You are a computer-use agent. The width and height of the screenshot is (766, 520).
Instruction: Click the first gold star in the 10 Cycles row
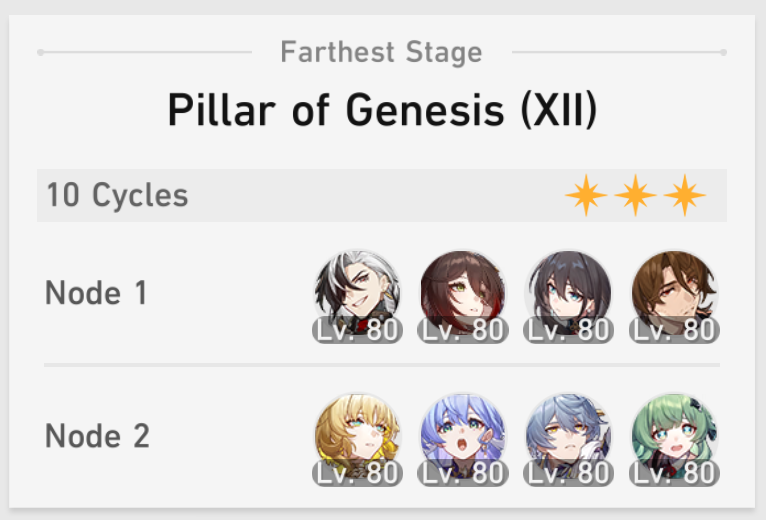pyautogui.click(x=586, y=195)
